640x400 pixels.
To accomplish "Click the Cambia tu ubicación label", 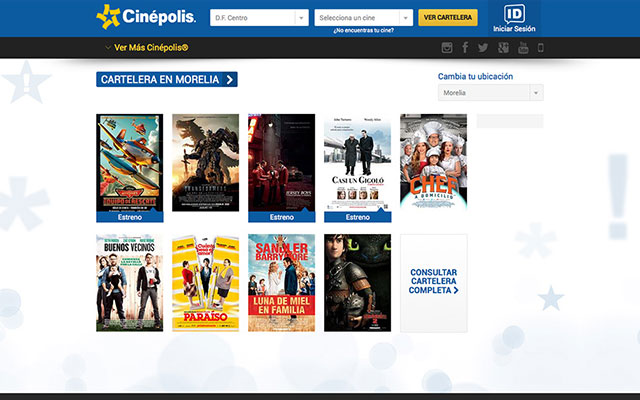I will 476,76.
